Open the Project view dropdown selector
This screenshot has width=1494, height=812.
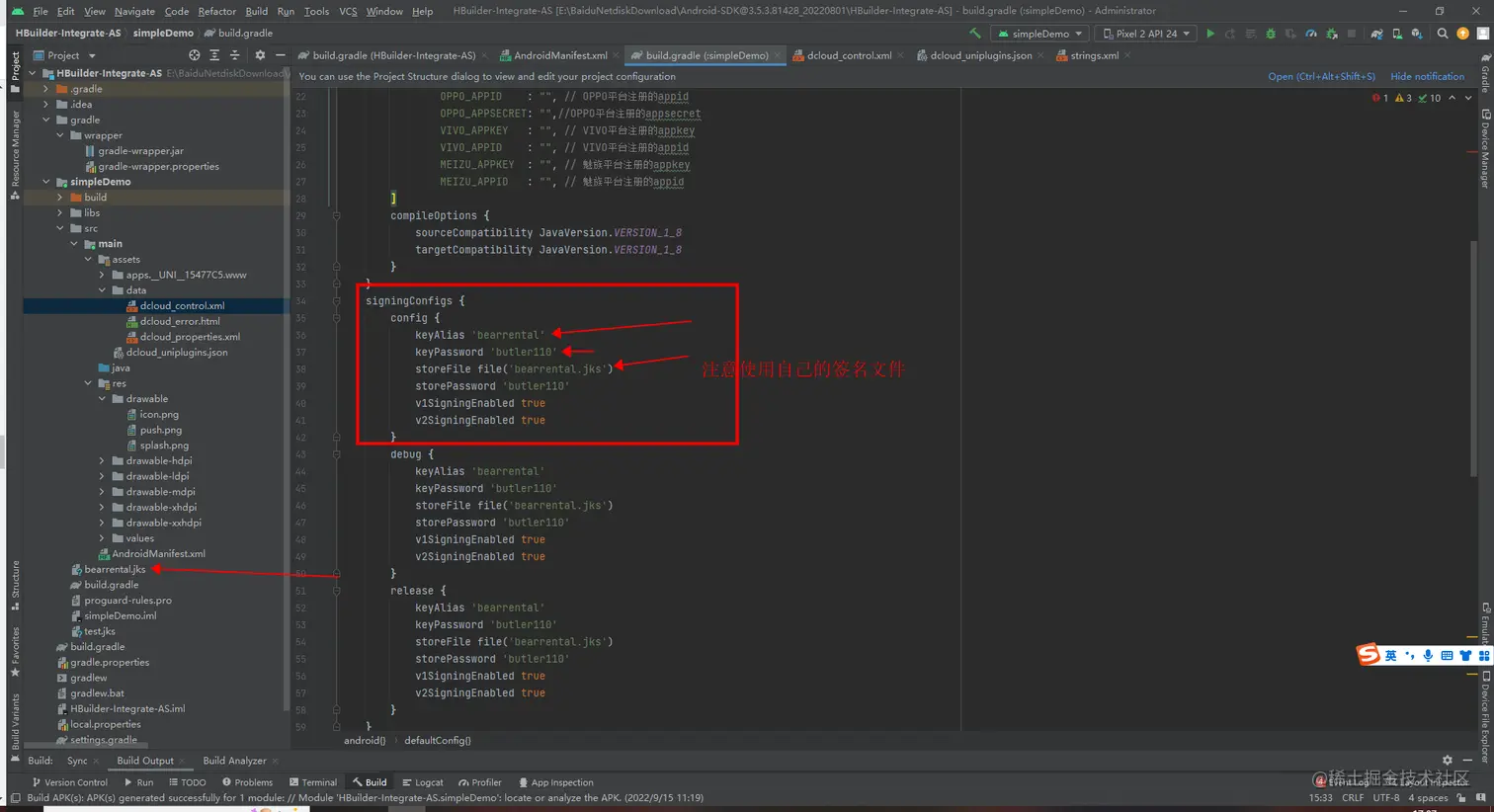click(x=65, y=55)
